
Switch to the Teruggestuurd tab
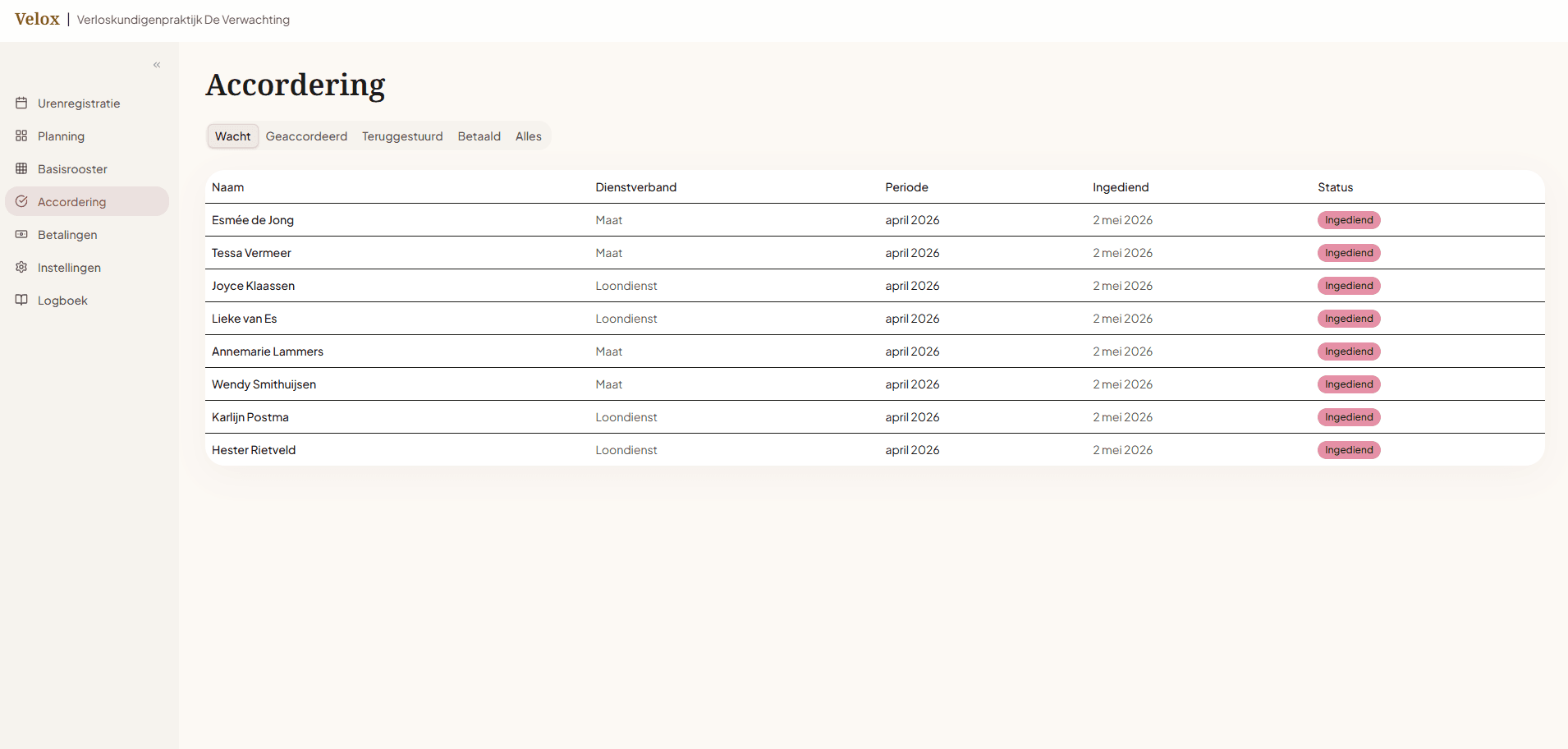click(402, 136)
